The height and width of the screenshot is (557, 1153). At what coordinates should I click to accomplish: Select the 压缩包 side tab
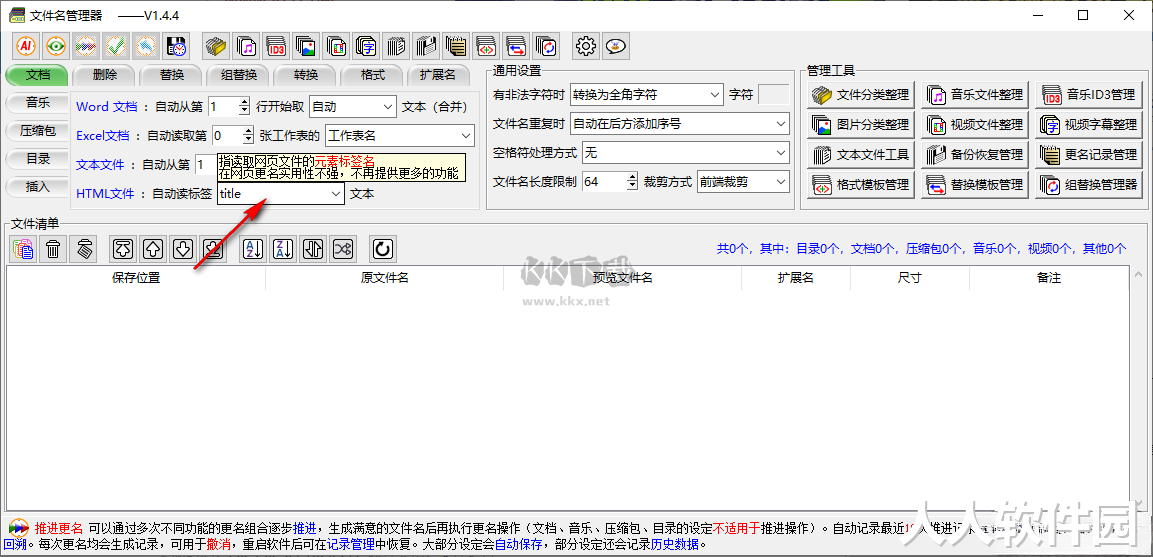click(38, 131)
